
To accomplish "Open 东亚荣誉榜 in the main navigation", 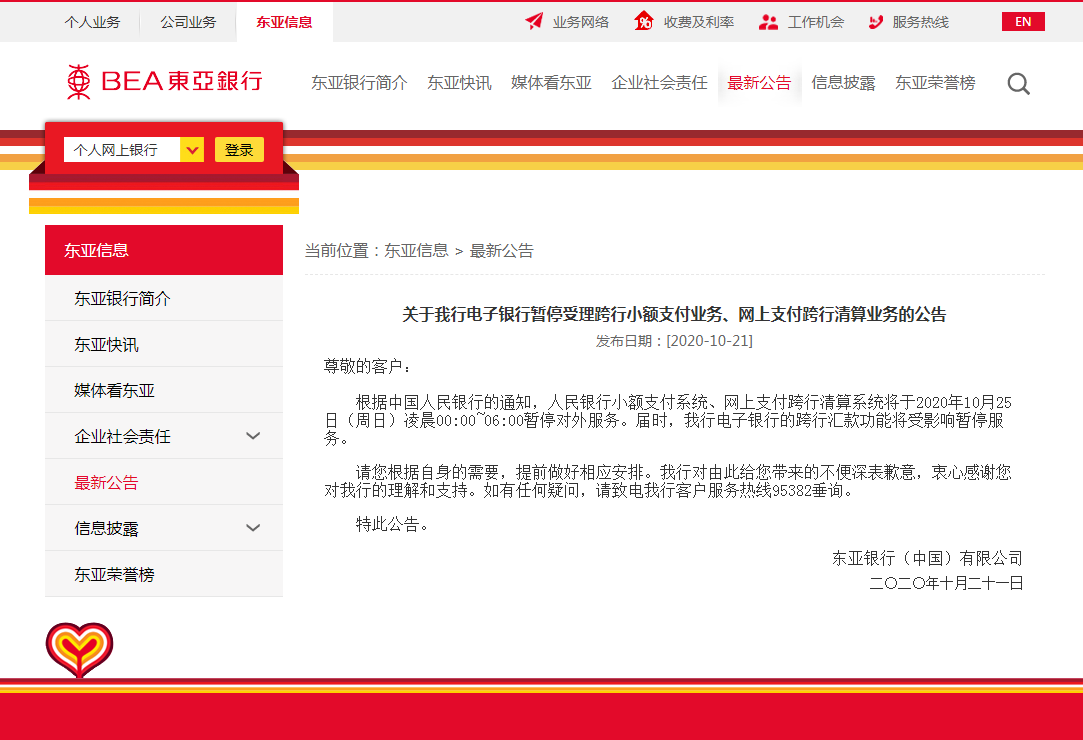I will pos(935,83).
